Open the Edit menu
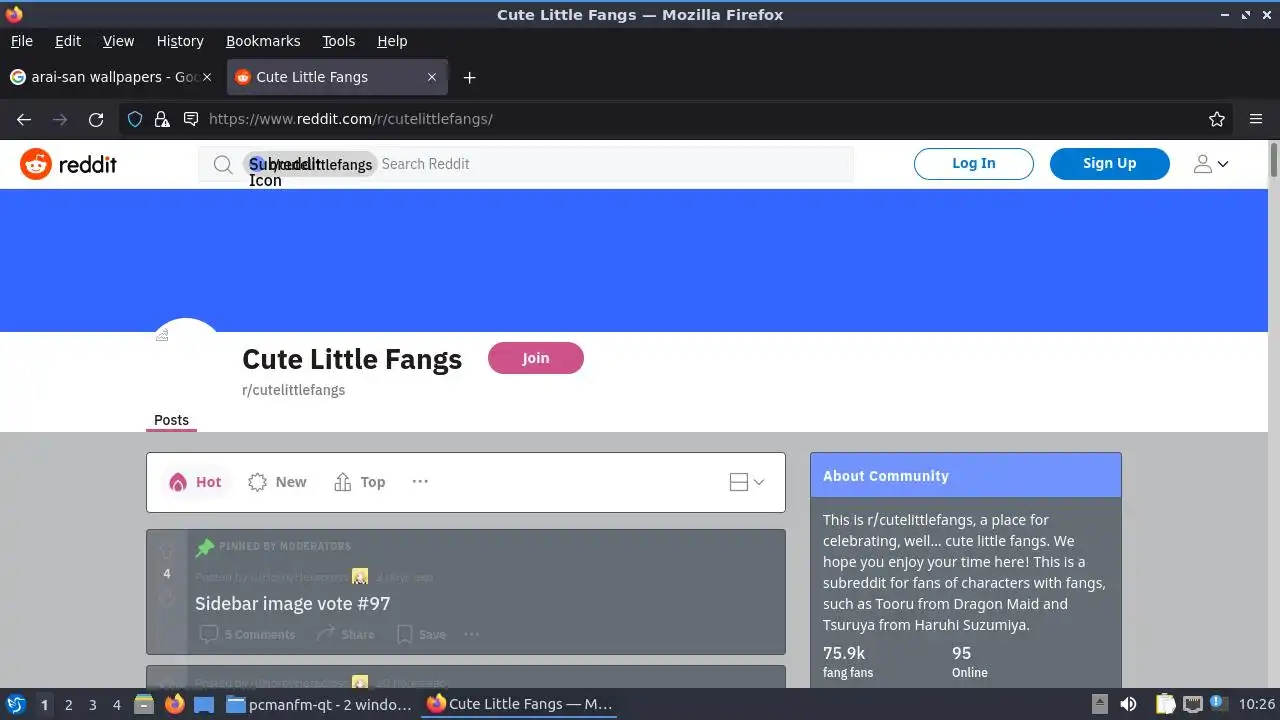Image resolution: width=1280 pixels, height=720 pixels. 68,41
